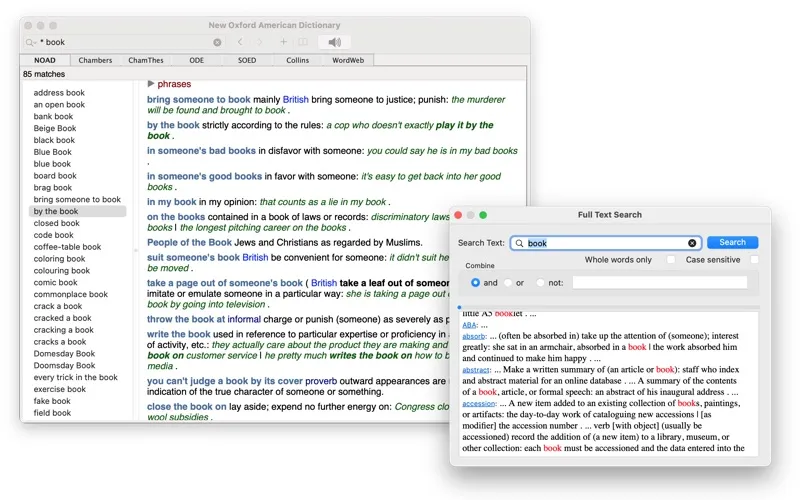Image resolution: width=800 pixels, height=500 pixels.
Task: Clear the Full Text Search field
Action: click(692, 243)
